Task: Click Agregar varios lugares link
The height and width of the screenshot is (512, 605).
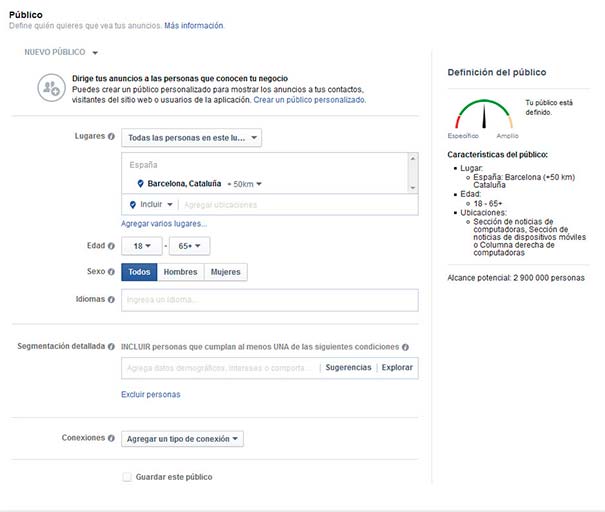Action: [x=164, y=224]
